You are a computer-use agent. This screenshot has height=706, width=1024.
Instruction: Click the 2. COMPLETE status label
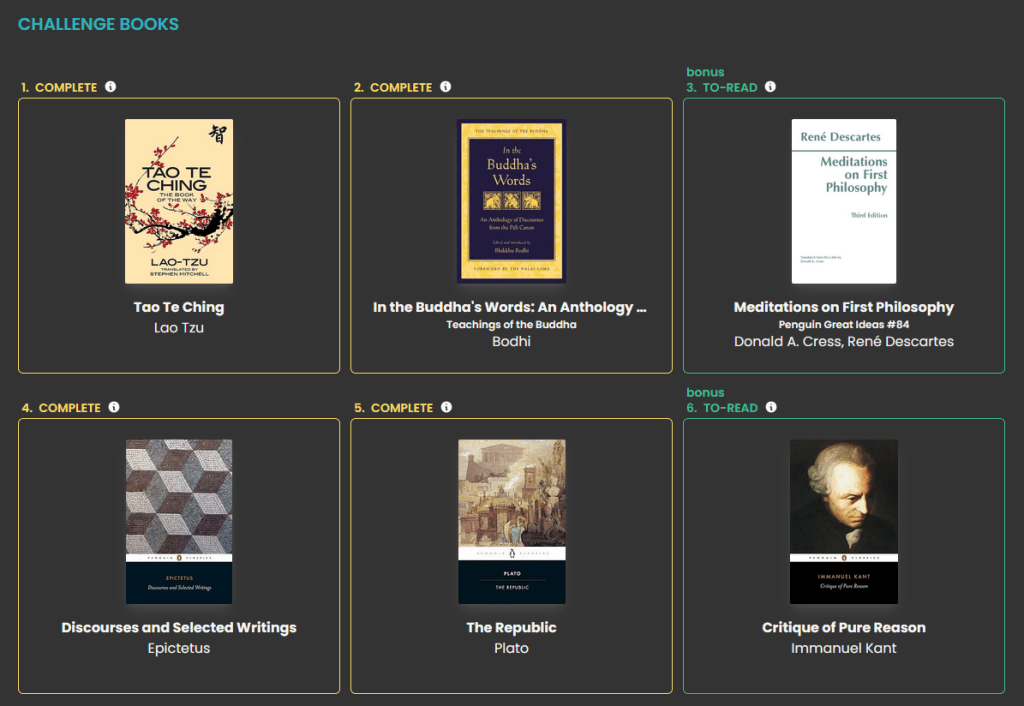(x=392, y=88)
